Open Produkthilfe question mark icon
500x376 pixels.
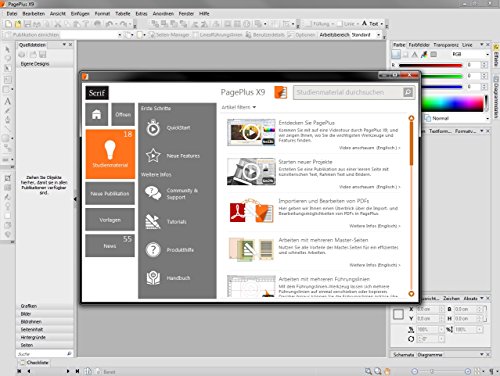[x=153, y=249]
